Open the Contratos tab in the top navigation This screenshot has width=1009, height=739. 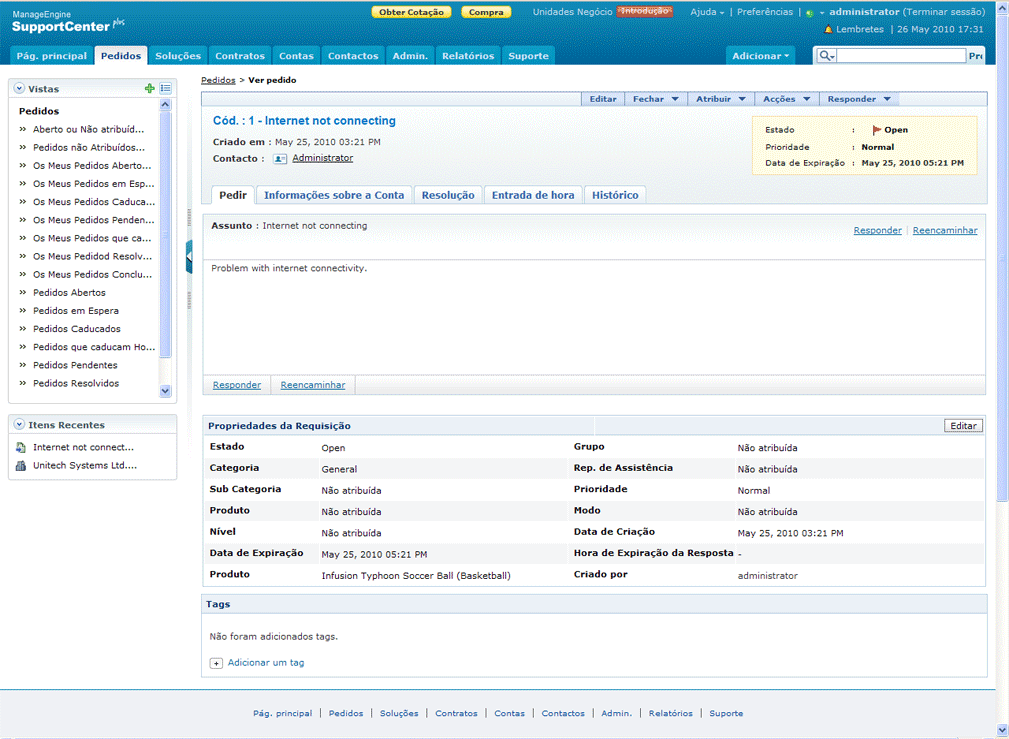click(x=240, y=56)
